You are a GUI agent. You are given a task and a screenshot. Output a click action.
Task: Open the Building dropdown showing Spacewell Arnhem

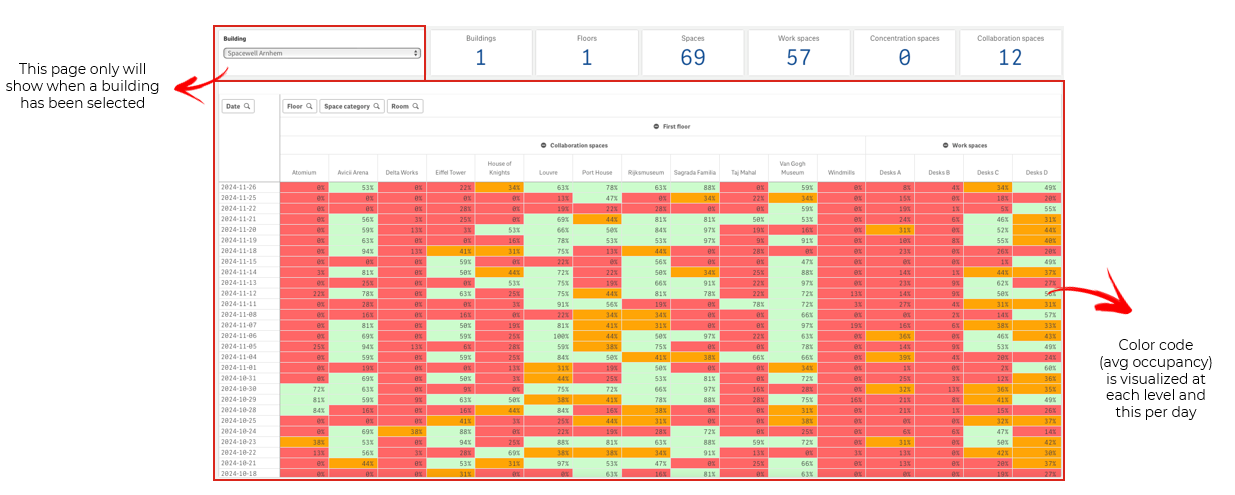[x=322, y=53]
